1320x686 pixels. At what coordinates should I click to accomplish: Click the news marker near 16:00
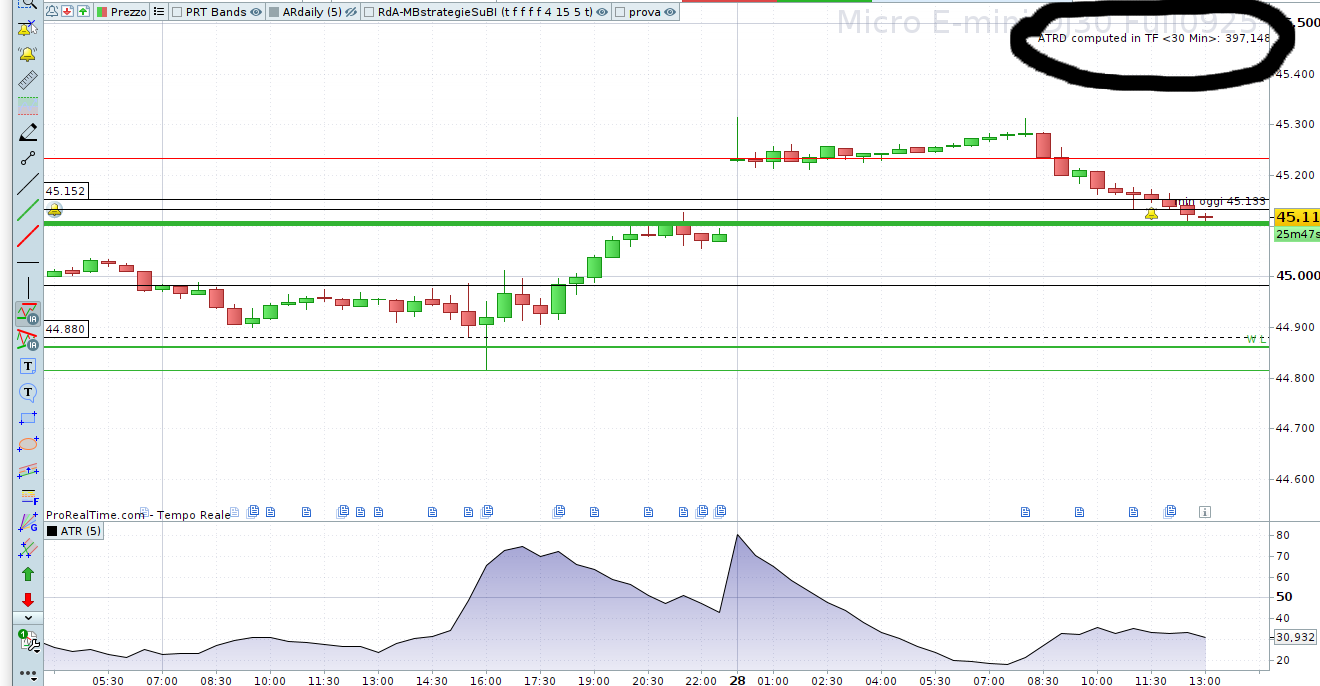(487, 512)
